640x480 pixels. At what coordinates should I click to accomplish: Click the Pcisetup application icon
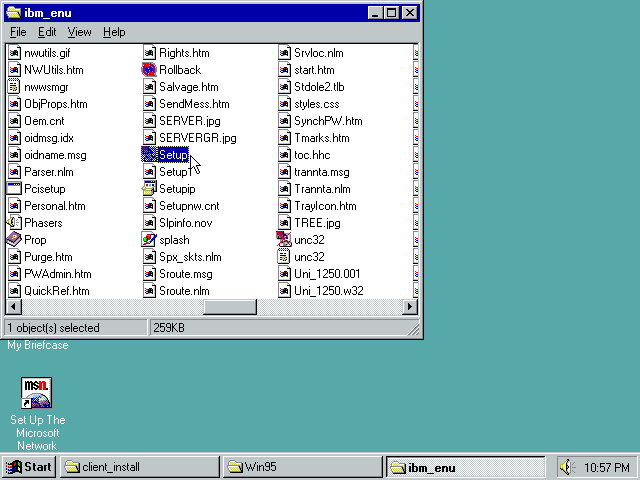[14, 189]
